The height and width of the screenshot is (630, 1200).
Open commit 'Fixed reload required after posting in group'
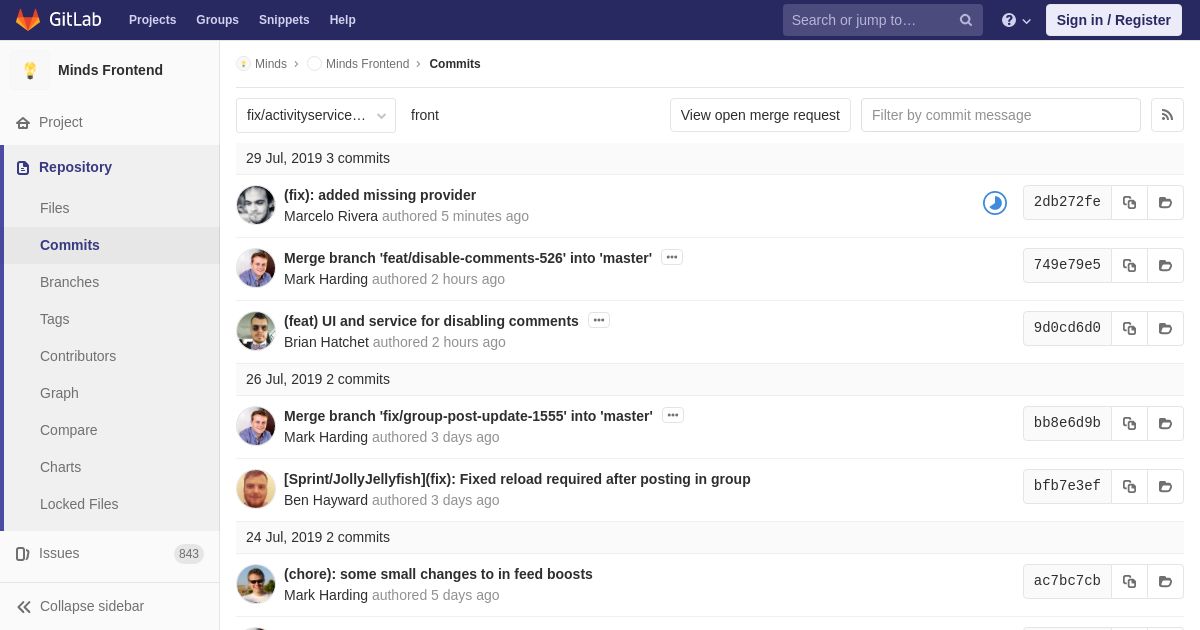pyautogui.click(x=517, y=479)
